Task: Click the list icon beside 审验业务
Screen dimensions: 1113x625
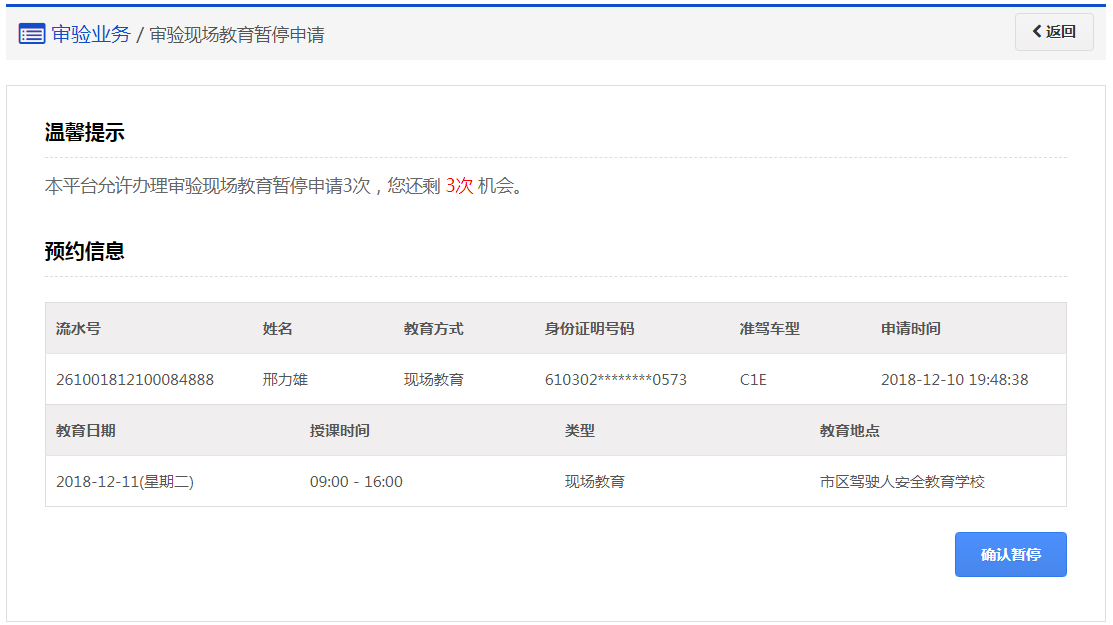Action: click(x=32, y=34)
